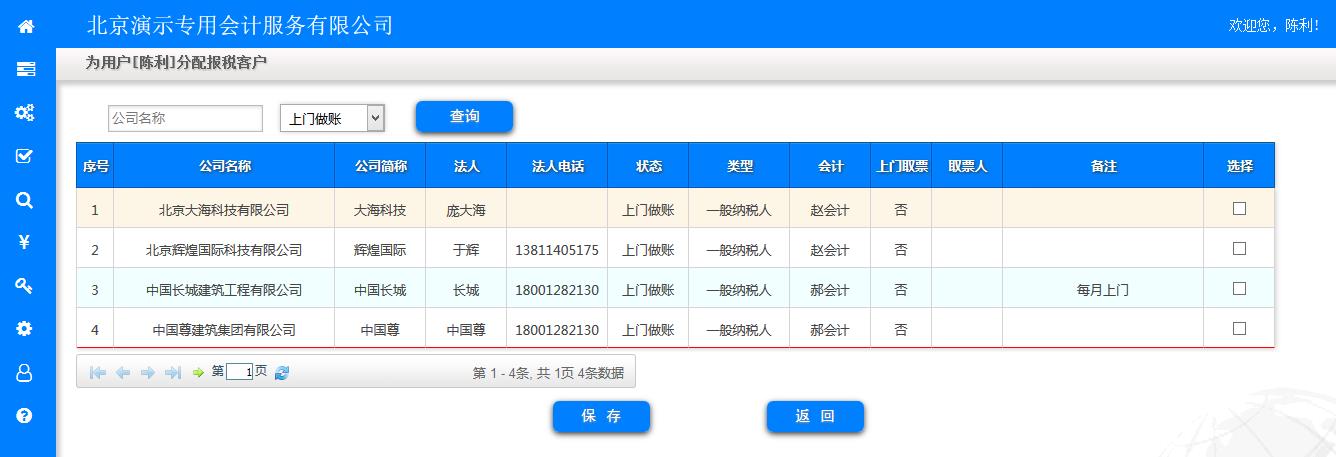Open the home icon in sidebar
Screen dimensions: 1336x457
pos(26,27)
